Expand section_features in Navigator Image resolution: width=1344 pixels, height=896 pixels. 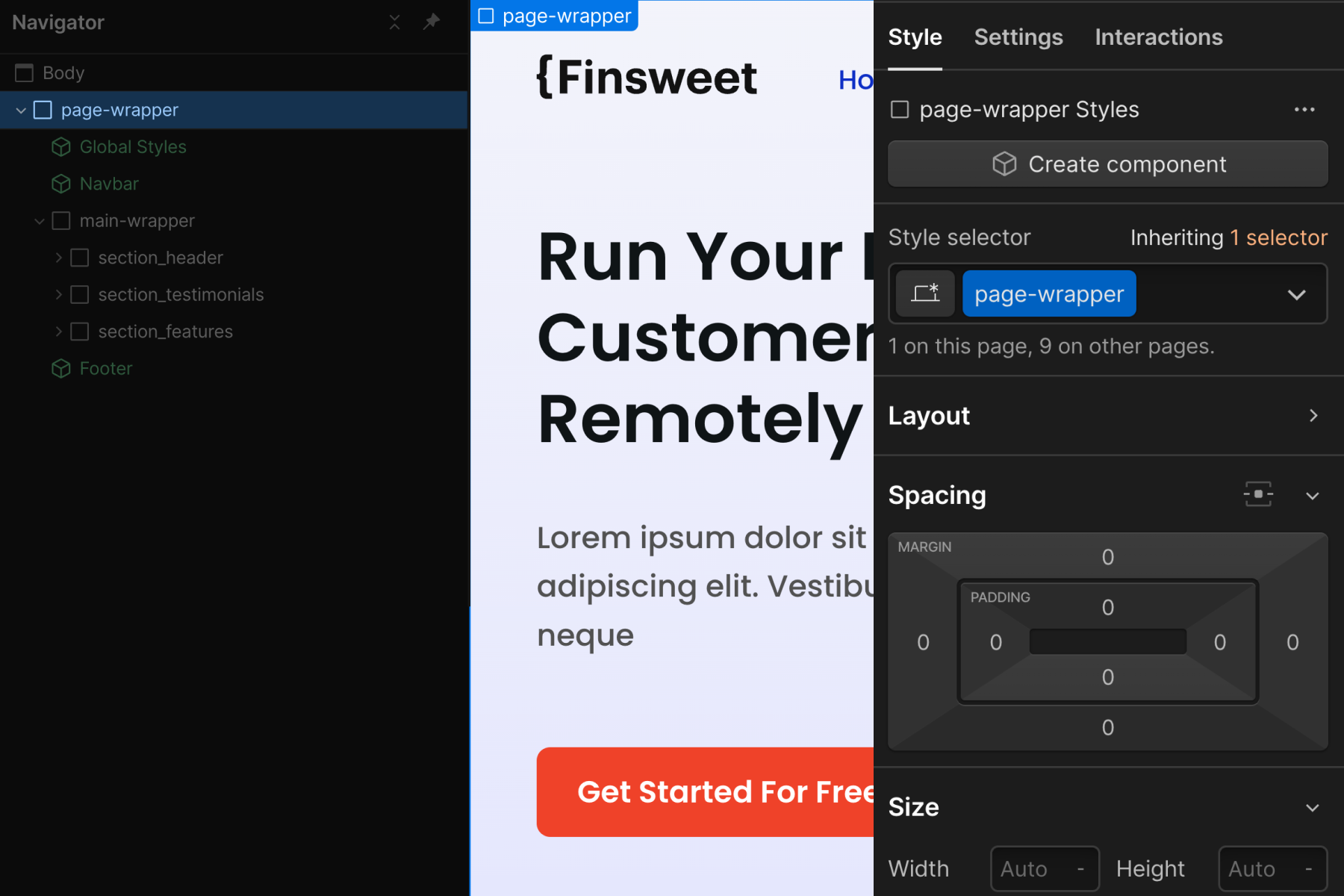pyautogui.click(x=58, y=331)
